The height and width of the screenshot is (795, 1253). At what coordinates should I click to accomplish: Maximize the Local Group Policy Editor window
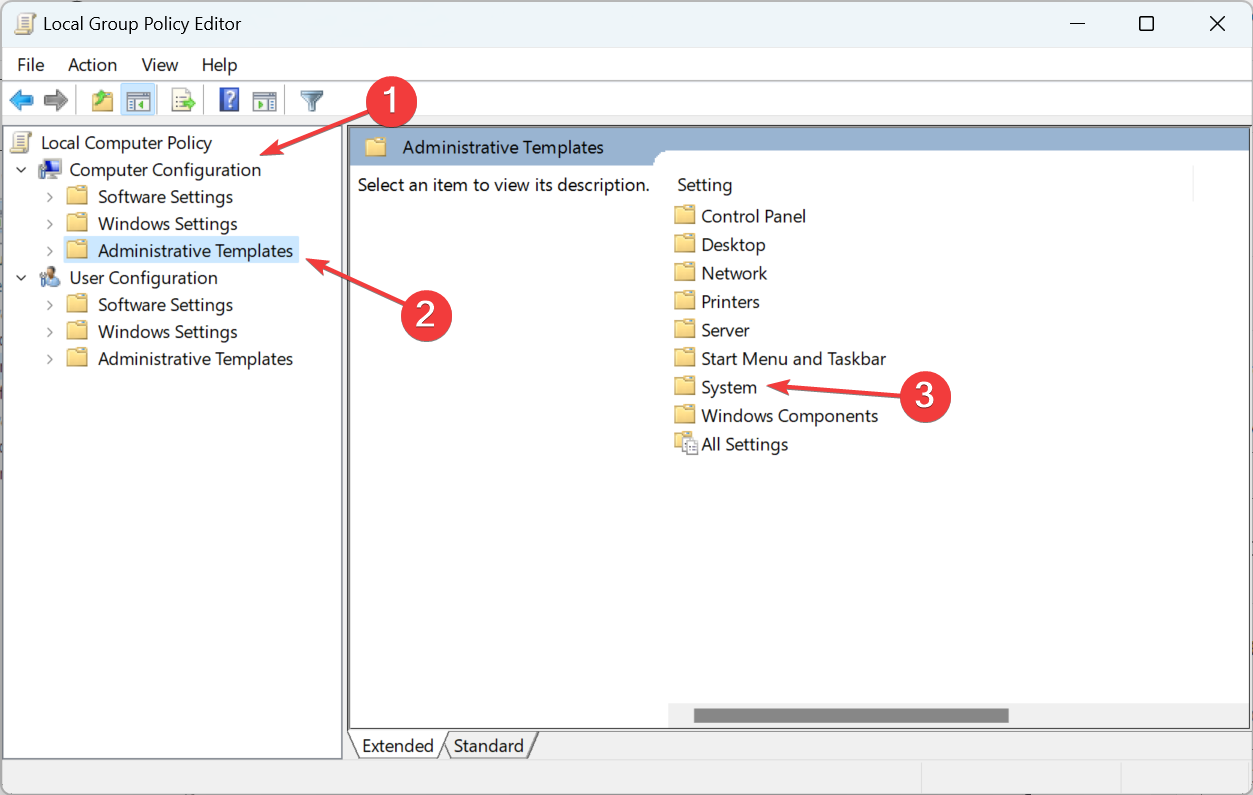tap(1147, 24)
